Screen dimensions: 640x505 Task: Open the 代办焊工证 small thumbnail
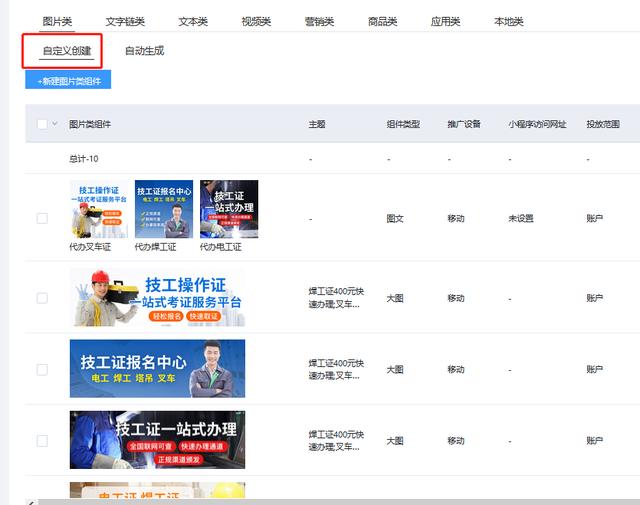point(164,209)
